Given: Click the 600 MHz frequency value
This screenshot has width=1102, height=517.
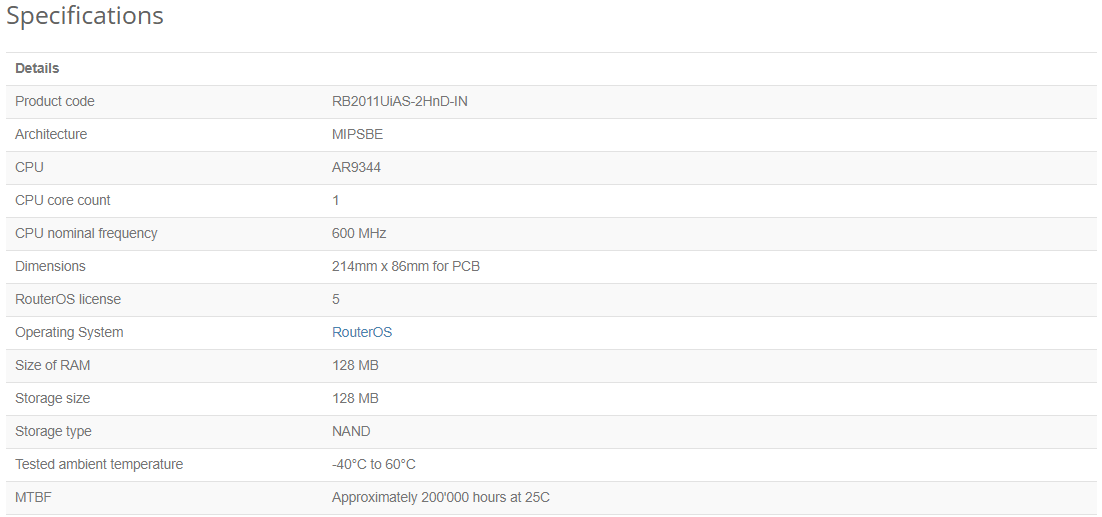Looking at the screenshot, I should tap(359, 233).
